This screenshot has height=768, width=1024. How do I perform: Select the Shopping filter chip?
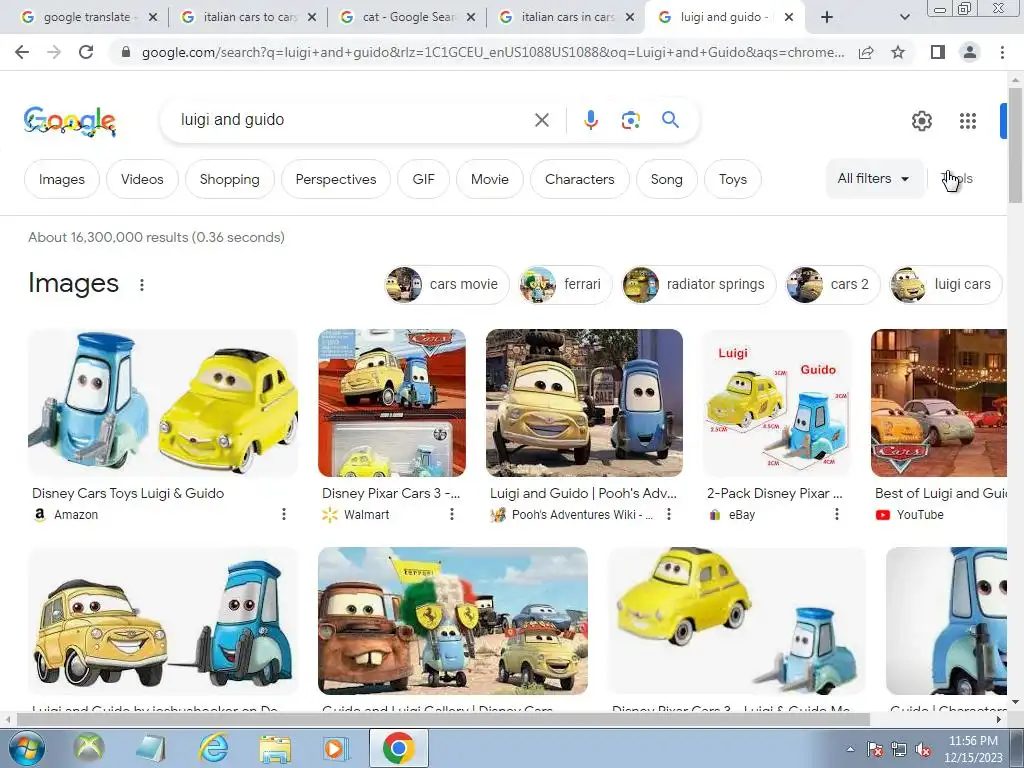tap(229, 179)
